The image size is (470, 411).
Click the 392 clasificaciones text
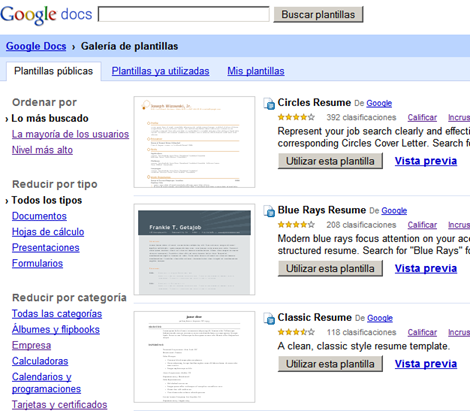pos(361,118)
